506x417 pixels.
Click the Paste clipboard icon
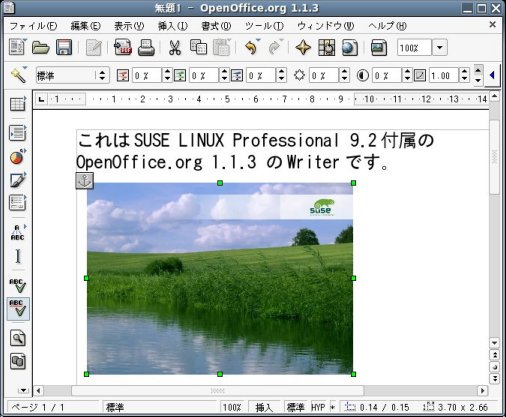tap(221, 47)
